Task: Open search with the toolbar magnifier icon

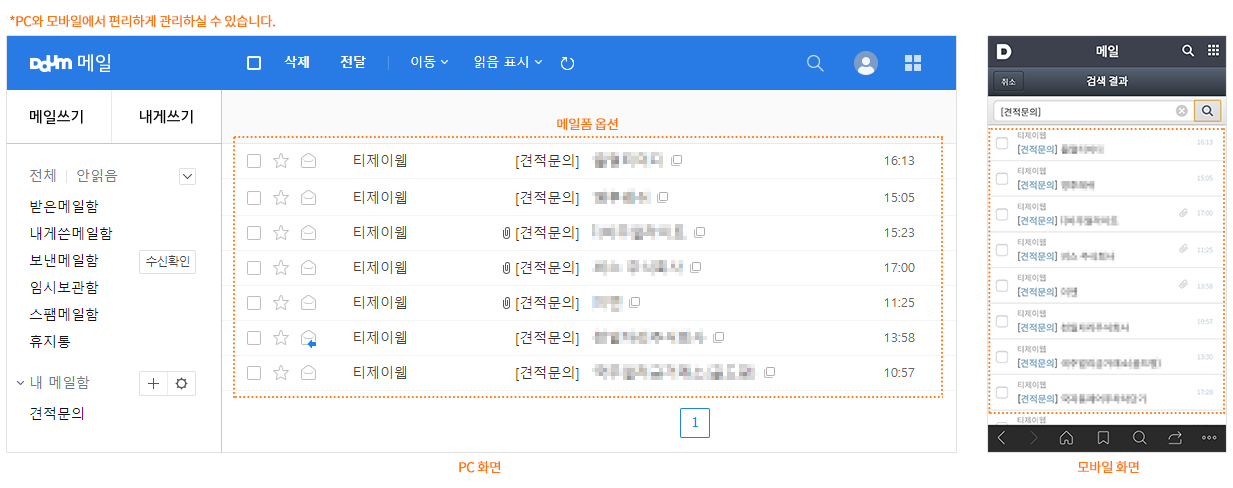Action: pos(815,63)
